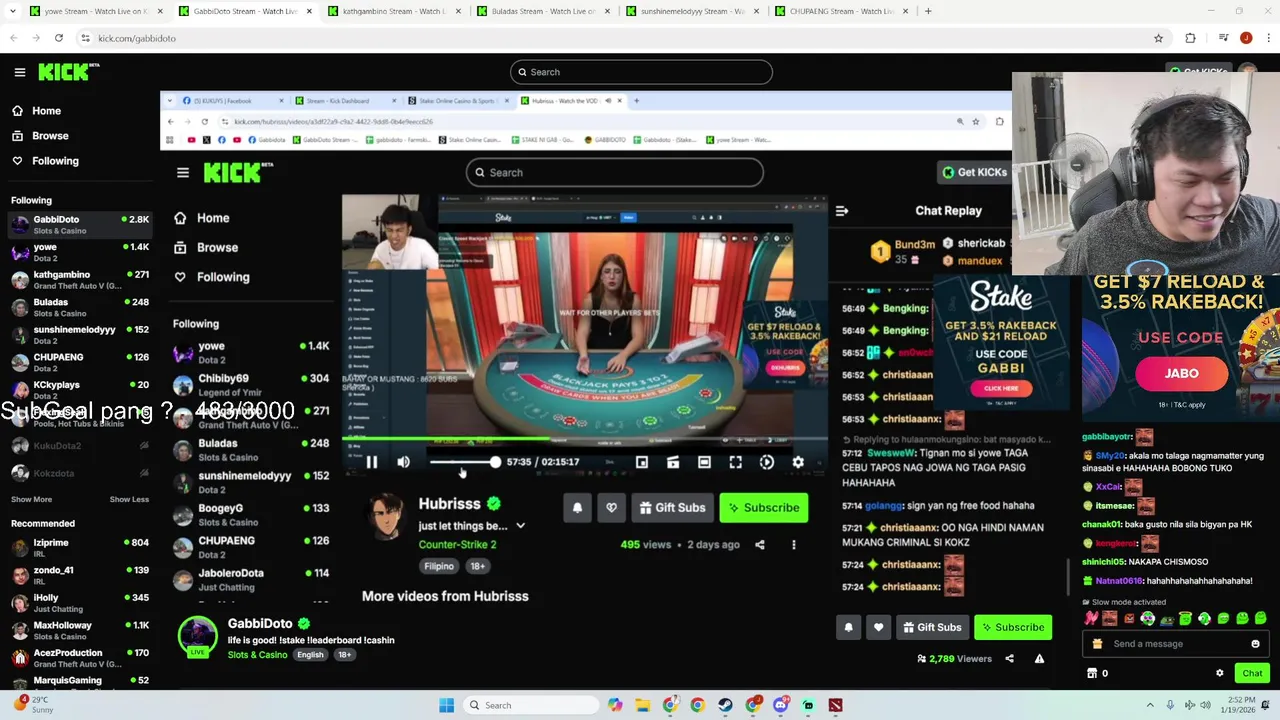Open Slots & Casino category link under GabbiDoto
Viewport: 1280px width, 720px height.
coord(257,655)
